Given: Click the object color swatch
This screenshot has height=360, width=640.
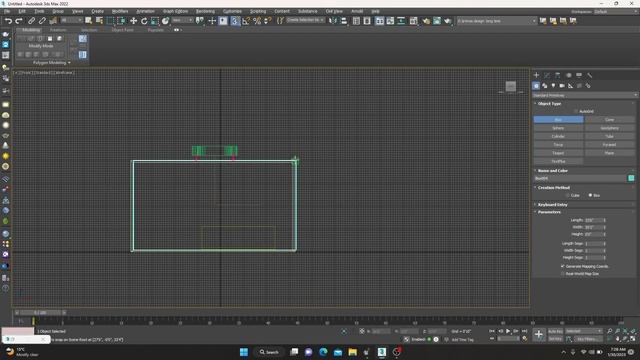Looking at the screenshot, I should [631, 178].
